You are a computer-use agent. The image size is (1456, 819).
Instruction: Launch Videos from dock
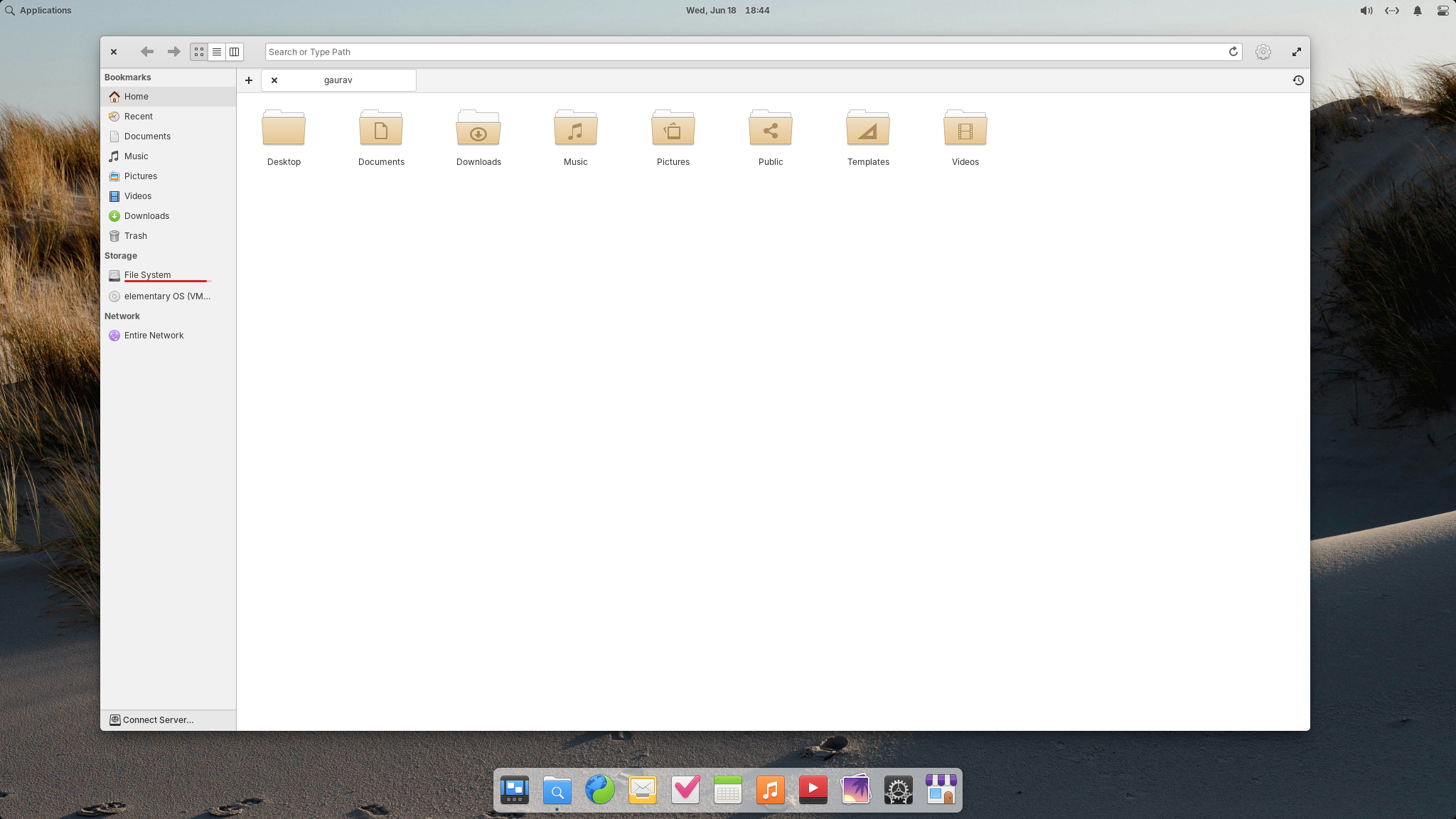tap(813, 790)
